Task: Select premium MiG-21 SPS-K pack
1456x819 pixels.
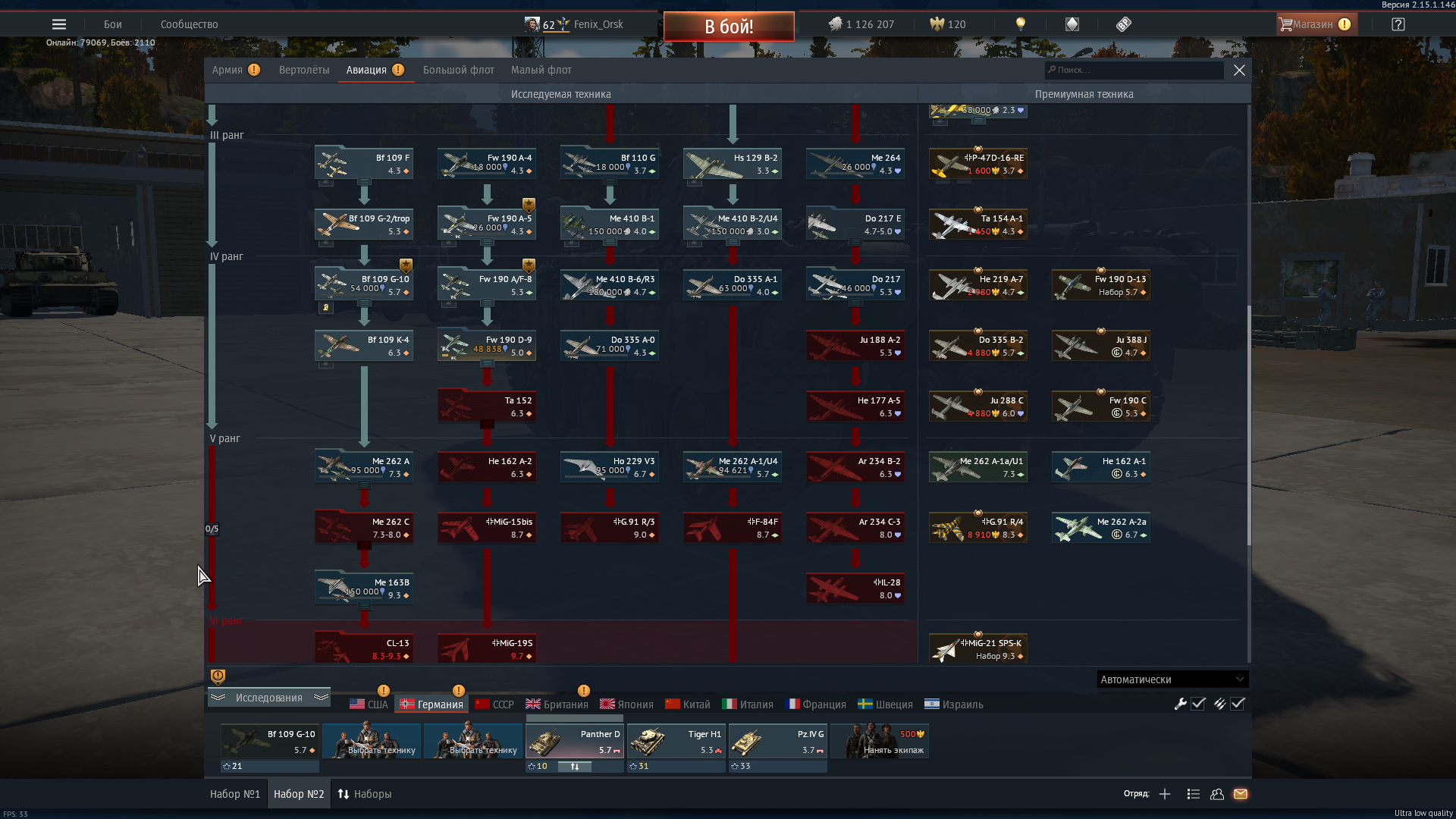Action: pos(978,649)
